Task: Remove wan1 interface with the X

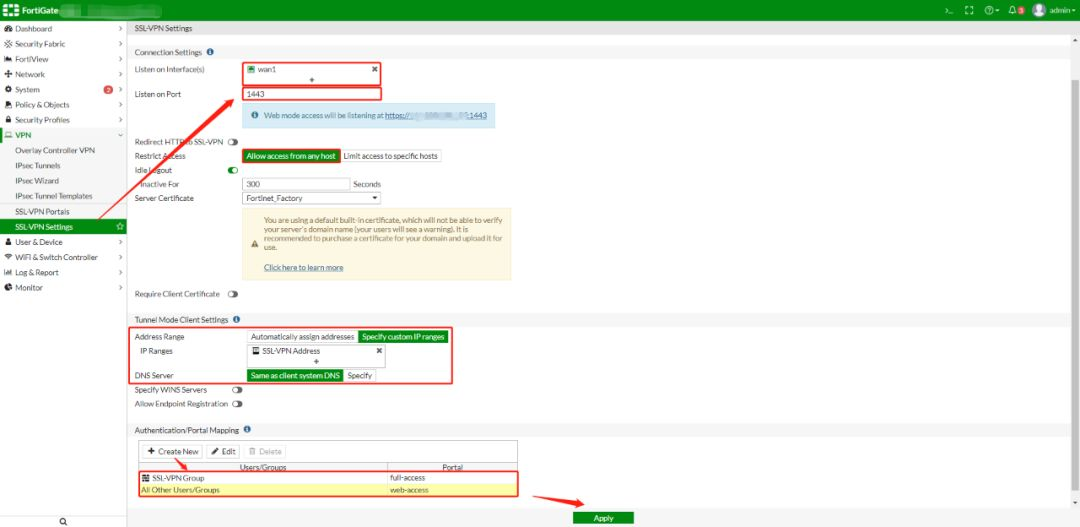Action: (375, 69)
